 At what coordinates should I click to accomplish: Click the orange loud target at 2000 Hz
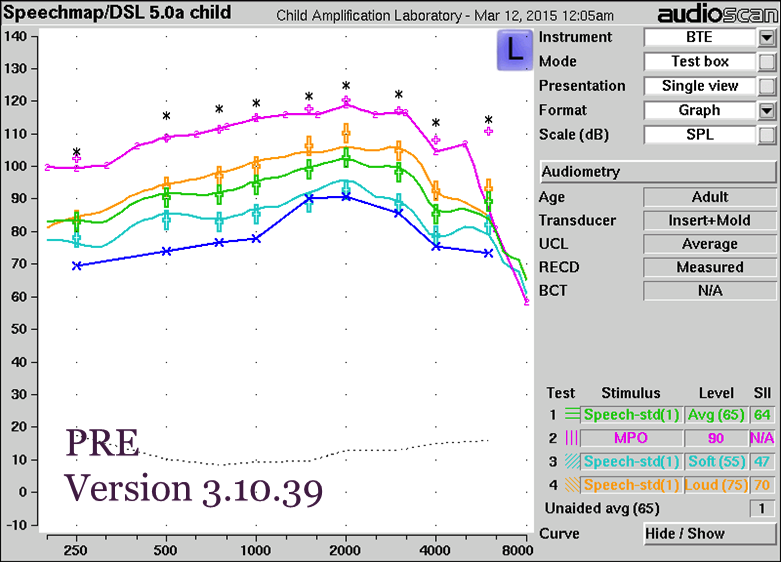[x=346, y=133]
